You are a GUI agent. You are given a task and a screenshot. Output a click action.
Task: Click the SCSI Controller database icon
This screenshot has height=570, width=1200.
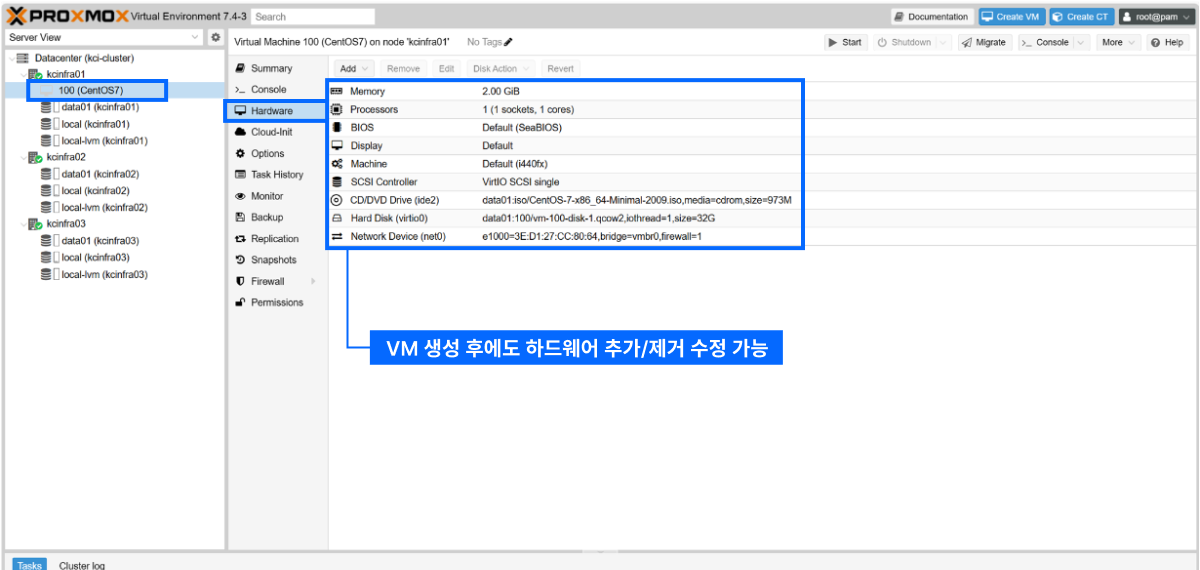point(337,182)
